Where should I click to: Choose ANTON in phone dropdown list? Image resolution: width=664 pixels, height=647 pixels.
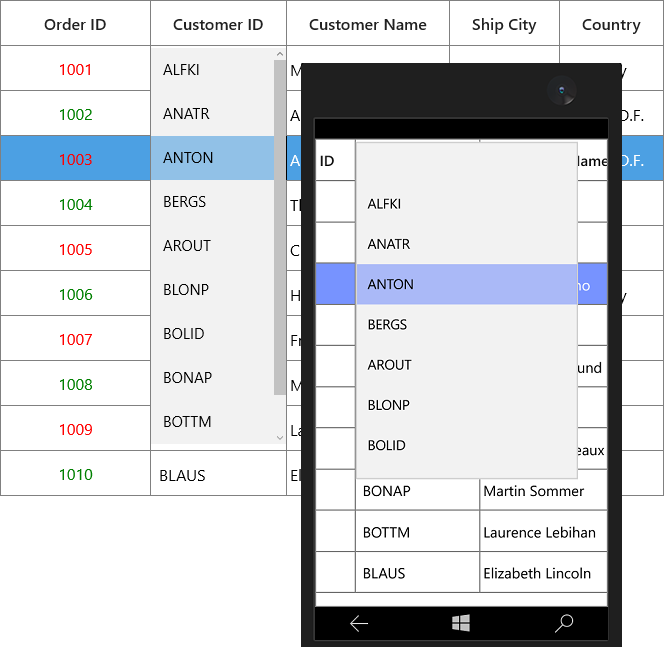click(x=467, y=285)
